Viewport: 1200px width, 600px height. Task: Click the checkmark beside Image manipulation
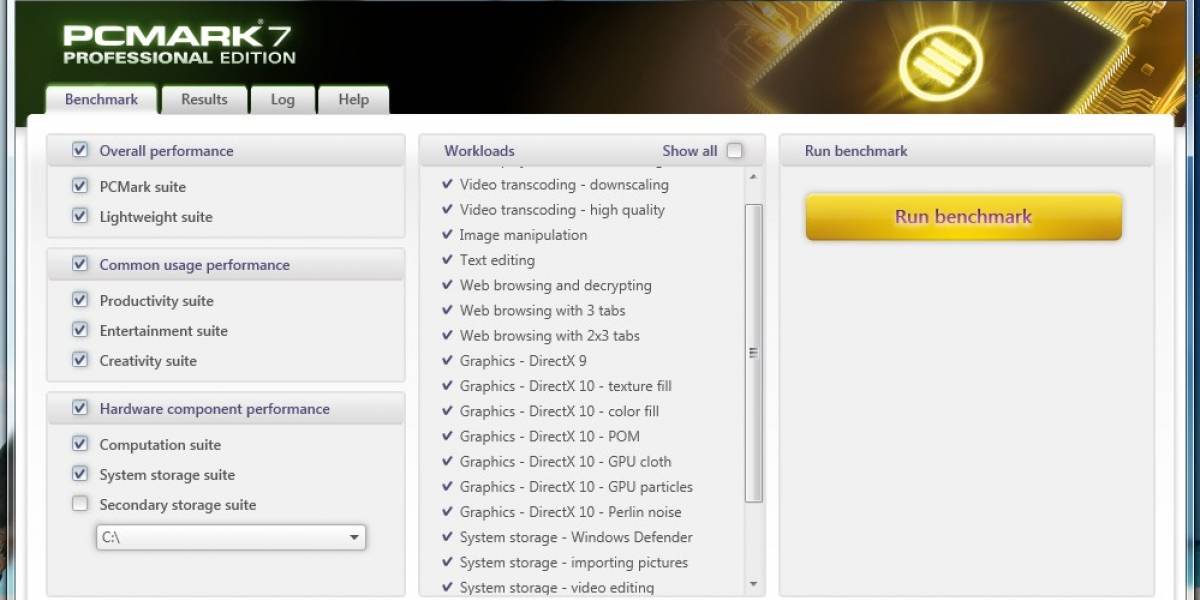coord(447,235)
